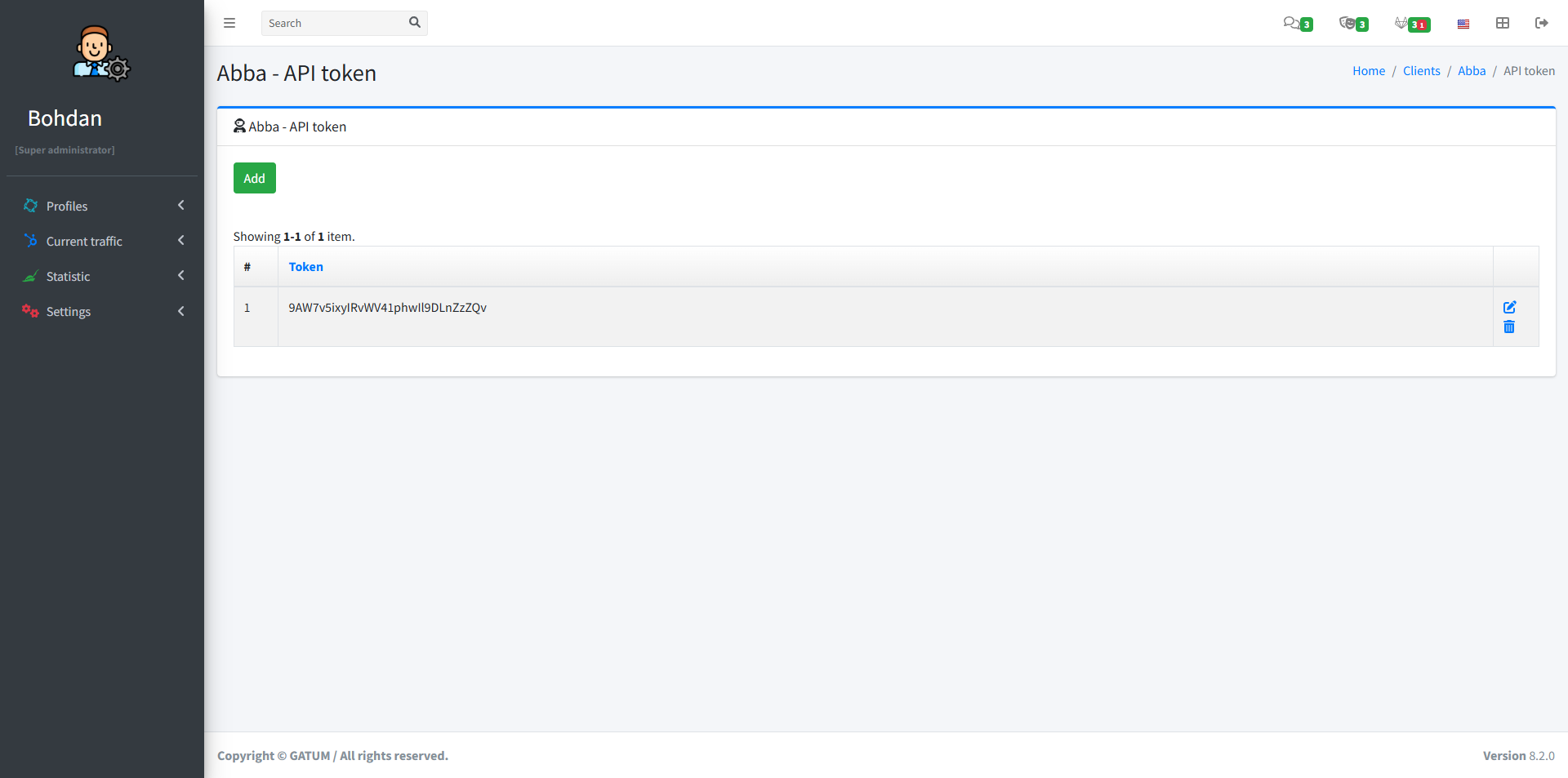Collapse the sidebar with the hamburger toggle
Image resolution: width=1568 pixels, height=778 pixels.
click(x=229, y=23)
